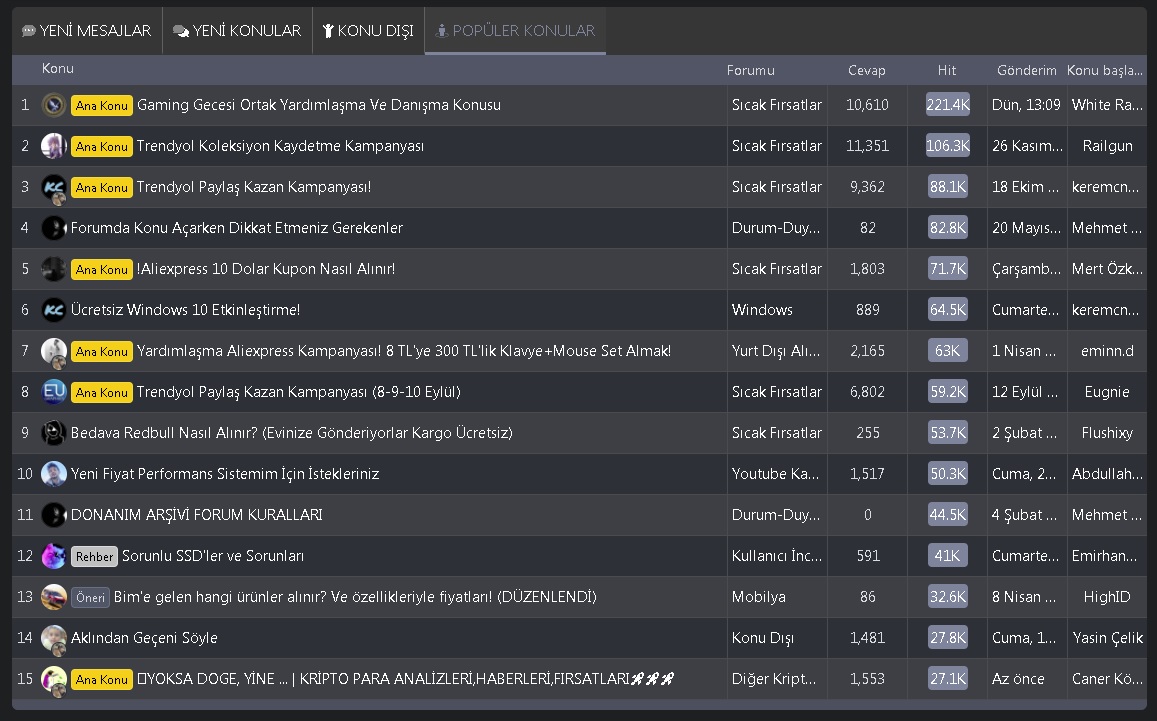
Task: Click avatar of Sorunlu SSD'ler topic
Action: (x=54, y=556)
